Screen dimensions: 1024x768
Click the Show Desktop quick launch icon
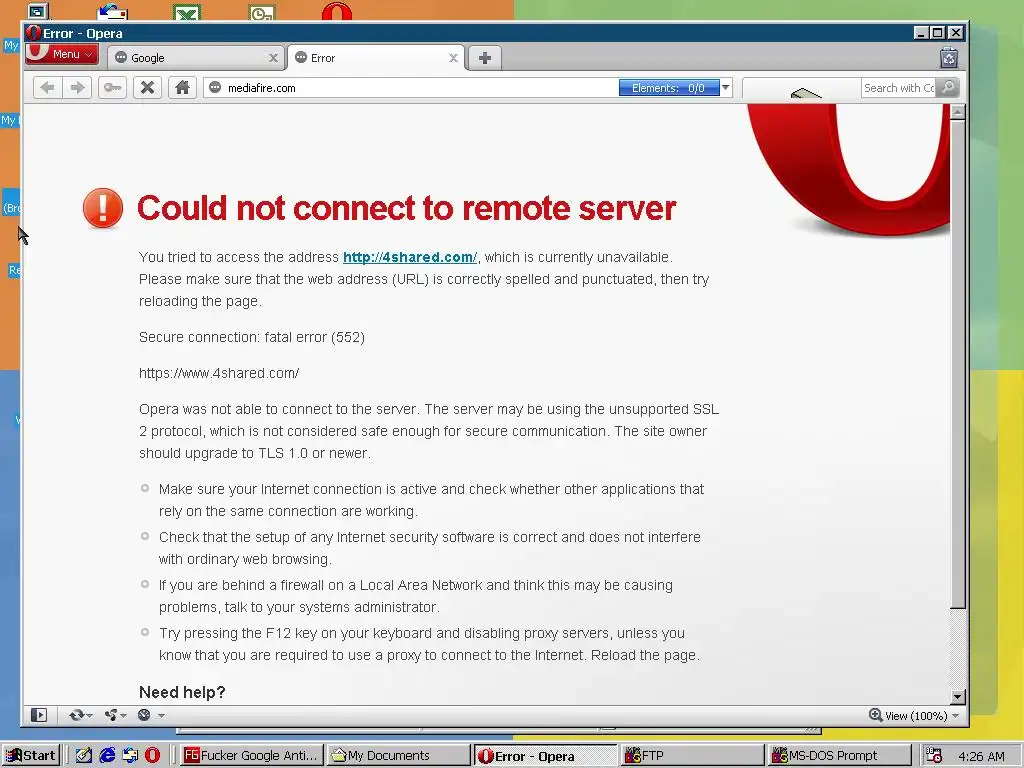[x=84, y=756]
